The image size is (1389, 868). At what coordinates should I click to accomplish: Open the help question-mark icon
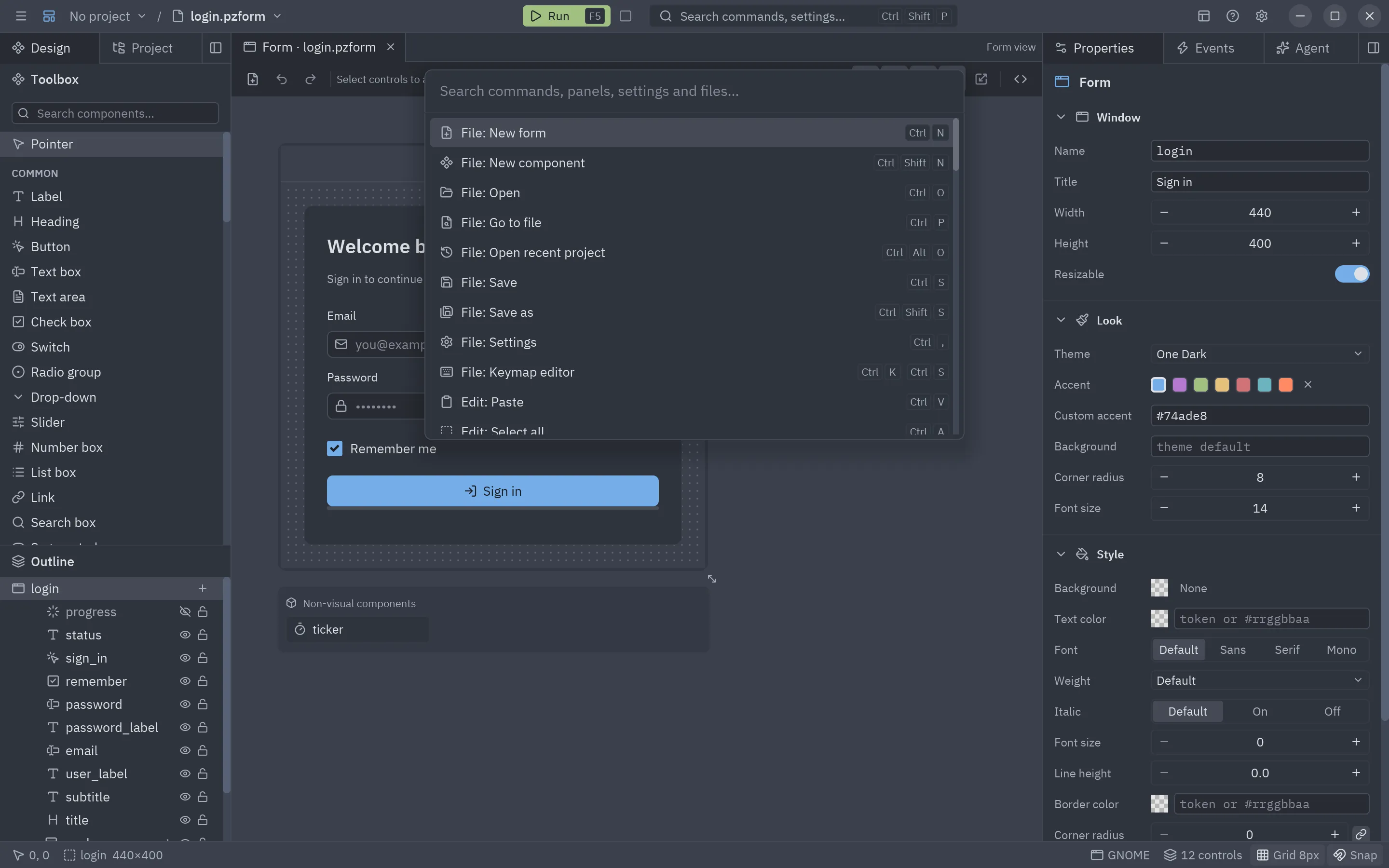1232,16
